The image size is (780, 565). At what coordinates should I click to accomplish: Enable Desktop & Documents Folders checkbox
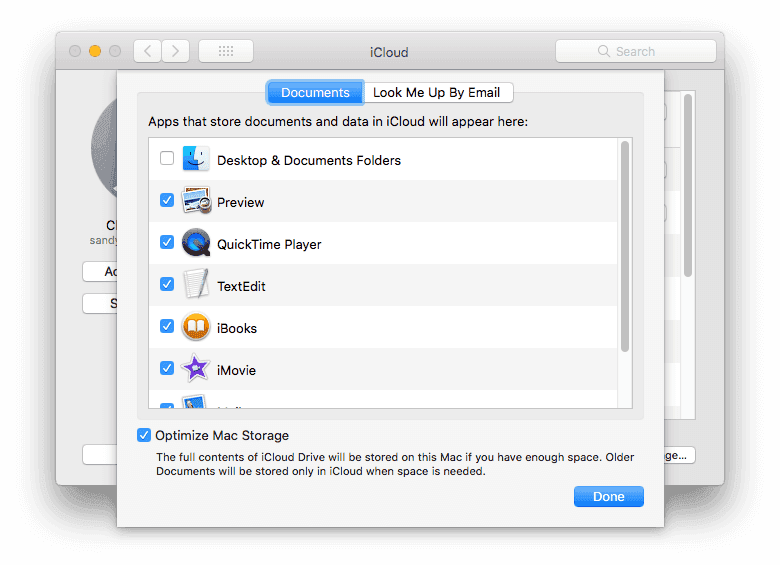[x=167, y=159]
